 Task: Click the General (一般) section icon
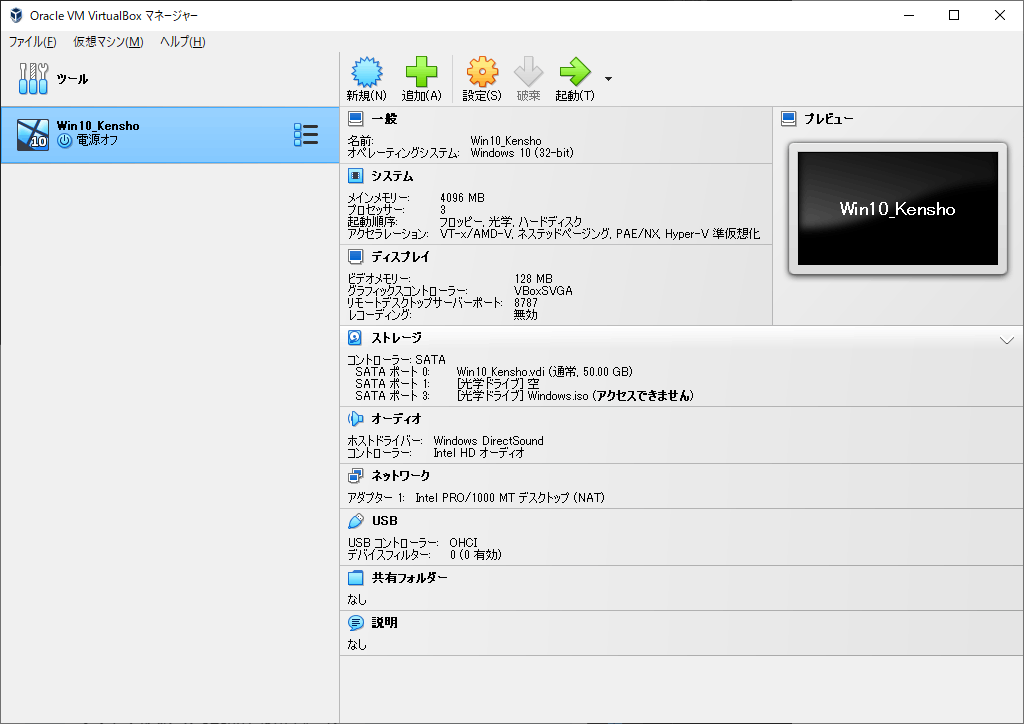(x=355, y=119)
